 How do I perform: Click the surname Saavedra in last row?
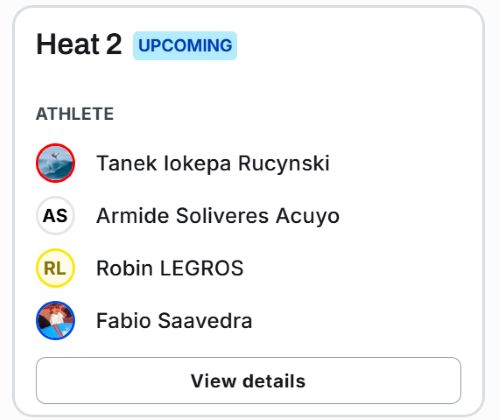tap(205, 321)
